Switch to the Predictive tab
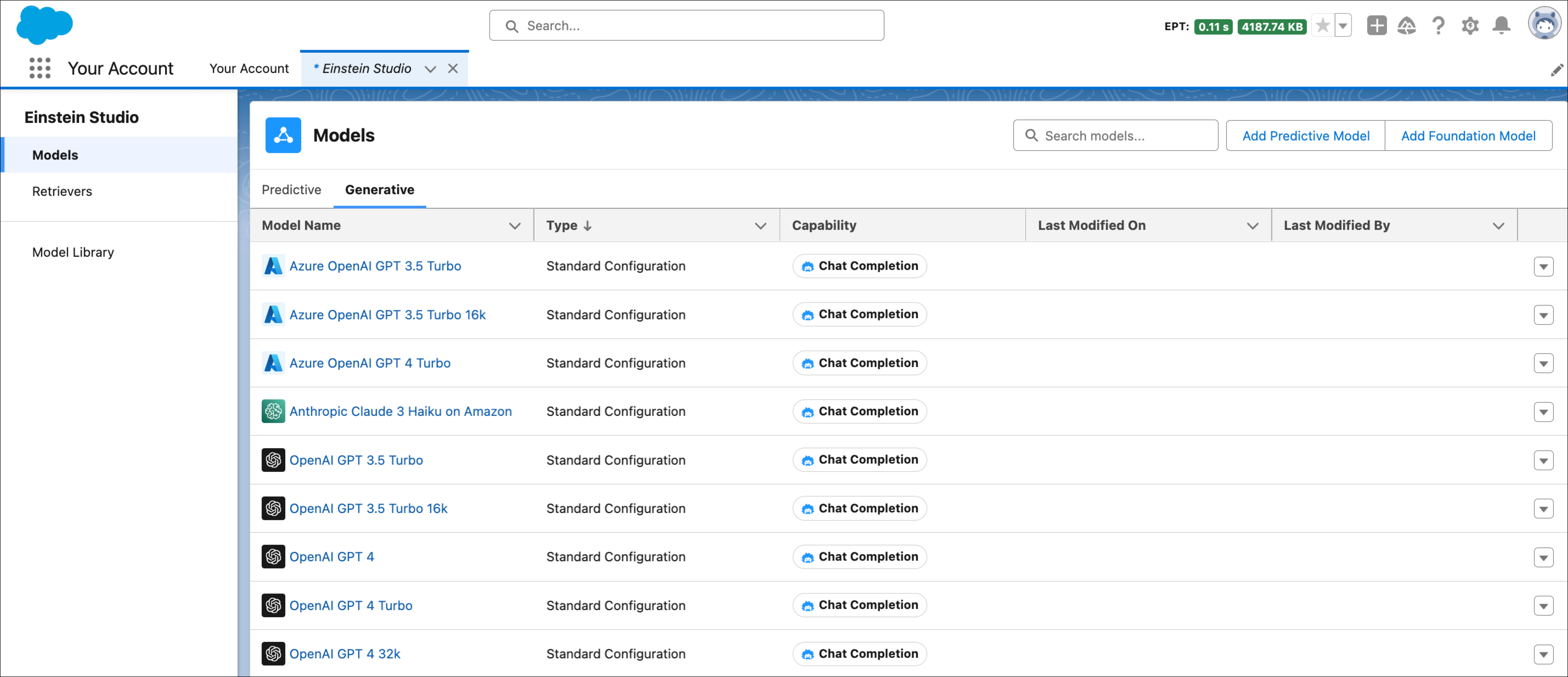 292,190
